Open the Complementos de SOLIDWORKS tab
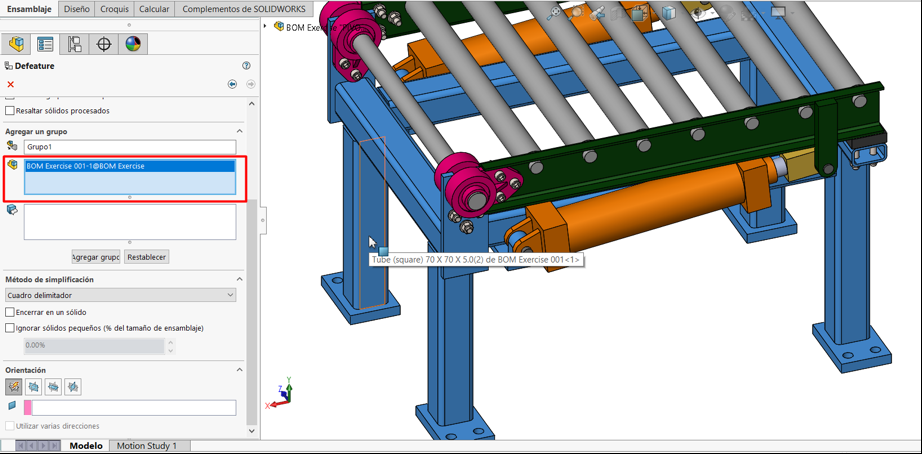The height and width of the screenshot is (454, 922). (x=244, y=9)
